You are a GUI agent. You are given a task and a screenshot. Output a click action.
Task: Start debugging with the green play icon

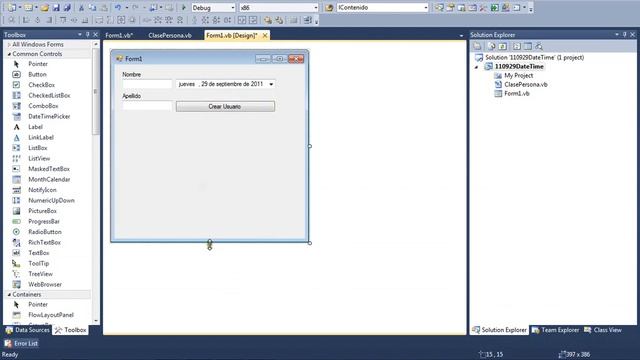pyautogui.click(x=184, y=8)
